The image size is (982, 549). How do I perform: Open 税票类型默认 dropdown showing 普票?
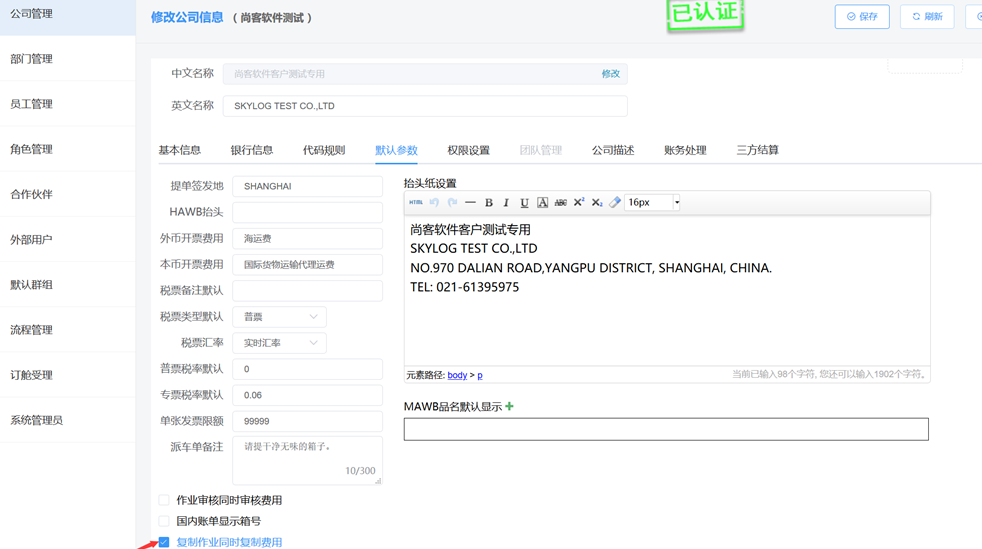pyautogui.click(x=279, y=317)
